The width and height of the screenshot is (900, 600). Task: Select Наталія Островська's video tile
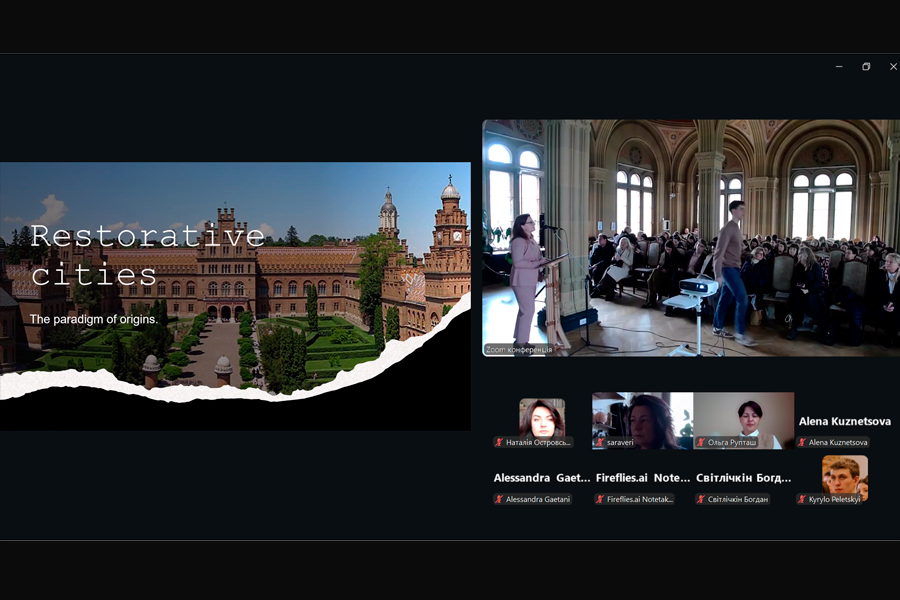(x=542, y=420)
